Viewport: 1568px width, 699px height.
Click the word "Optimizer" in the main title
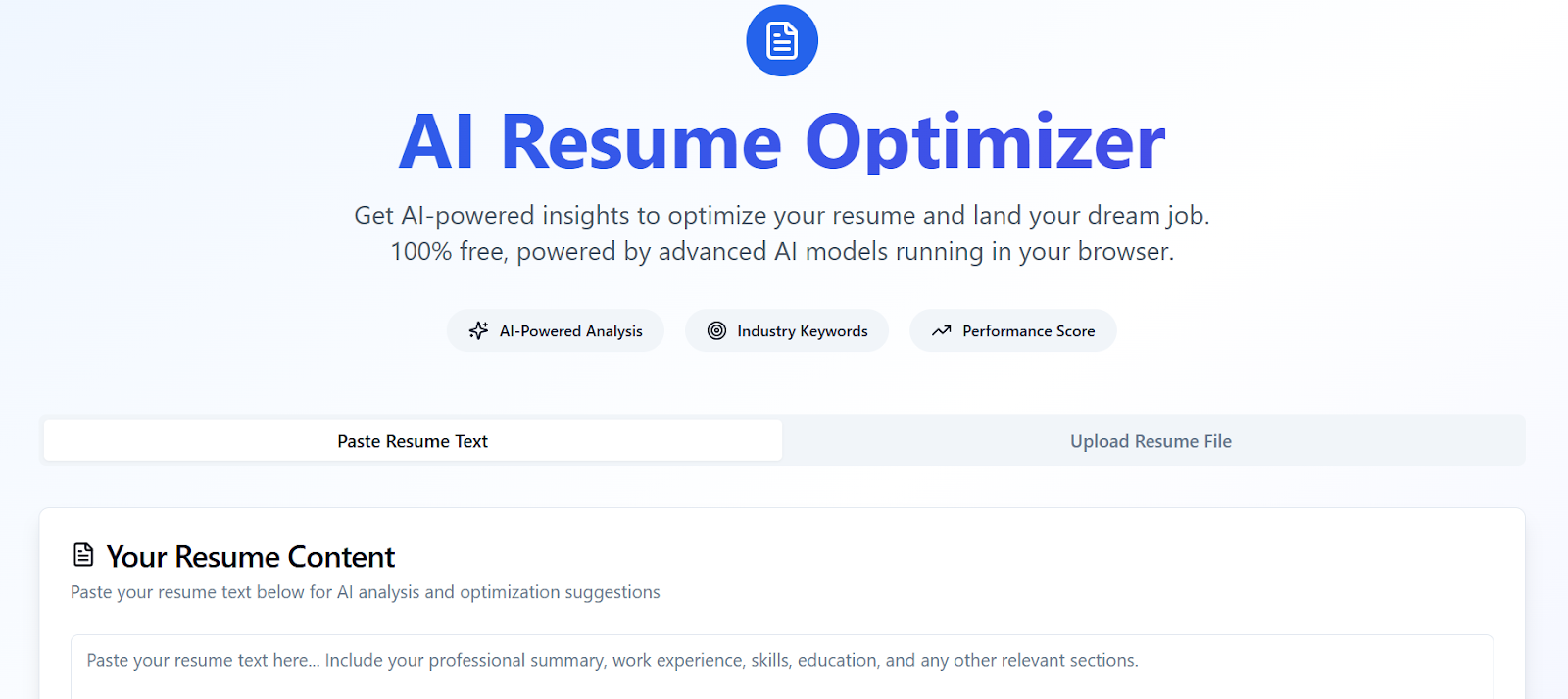tap(985, 143)
